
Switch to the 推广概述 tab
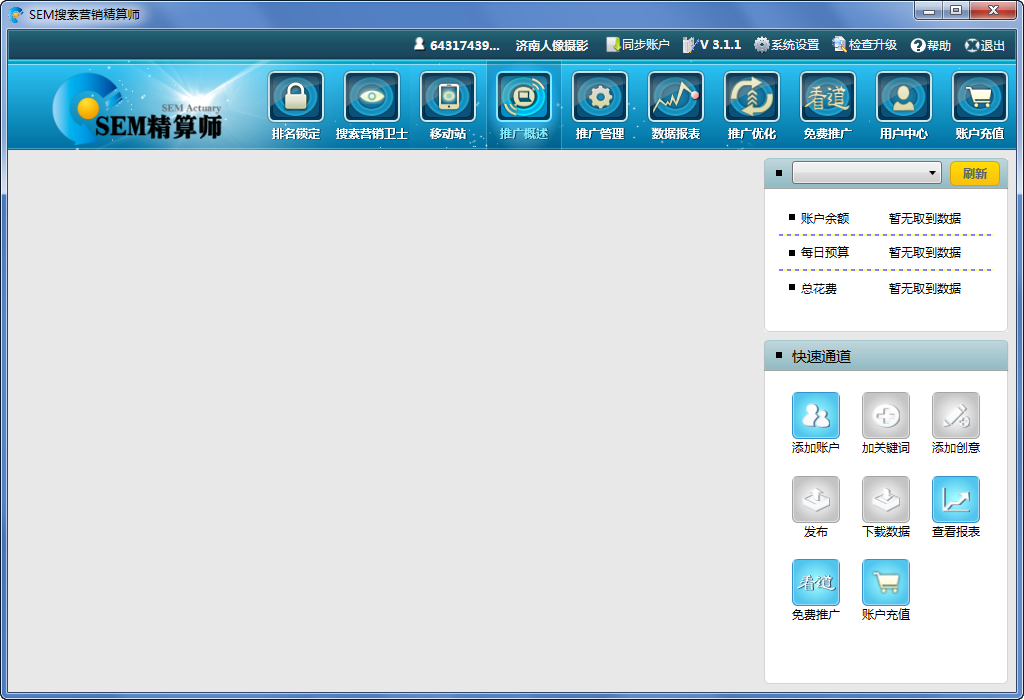pos(524,104)
